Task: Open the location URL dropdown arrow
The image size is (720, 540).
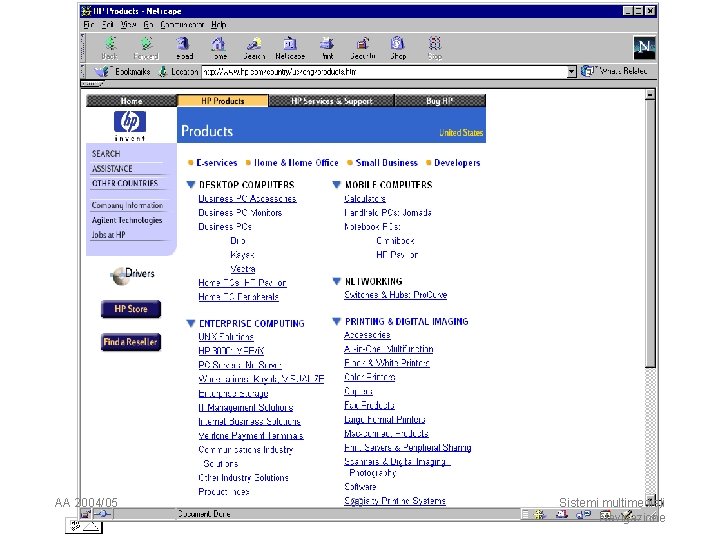Action: pos(571,72)
